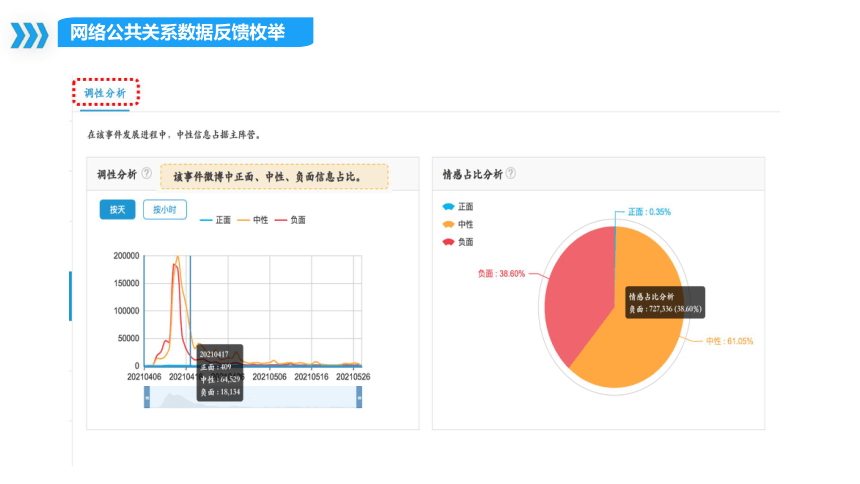
Task: Click the triple chevron icon in header
Action: [x=30, y=36]
